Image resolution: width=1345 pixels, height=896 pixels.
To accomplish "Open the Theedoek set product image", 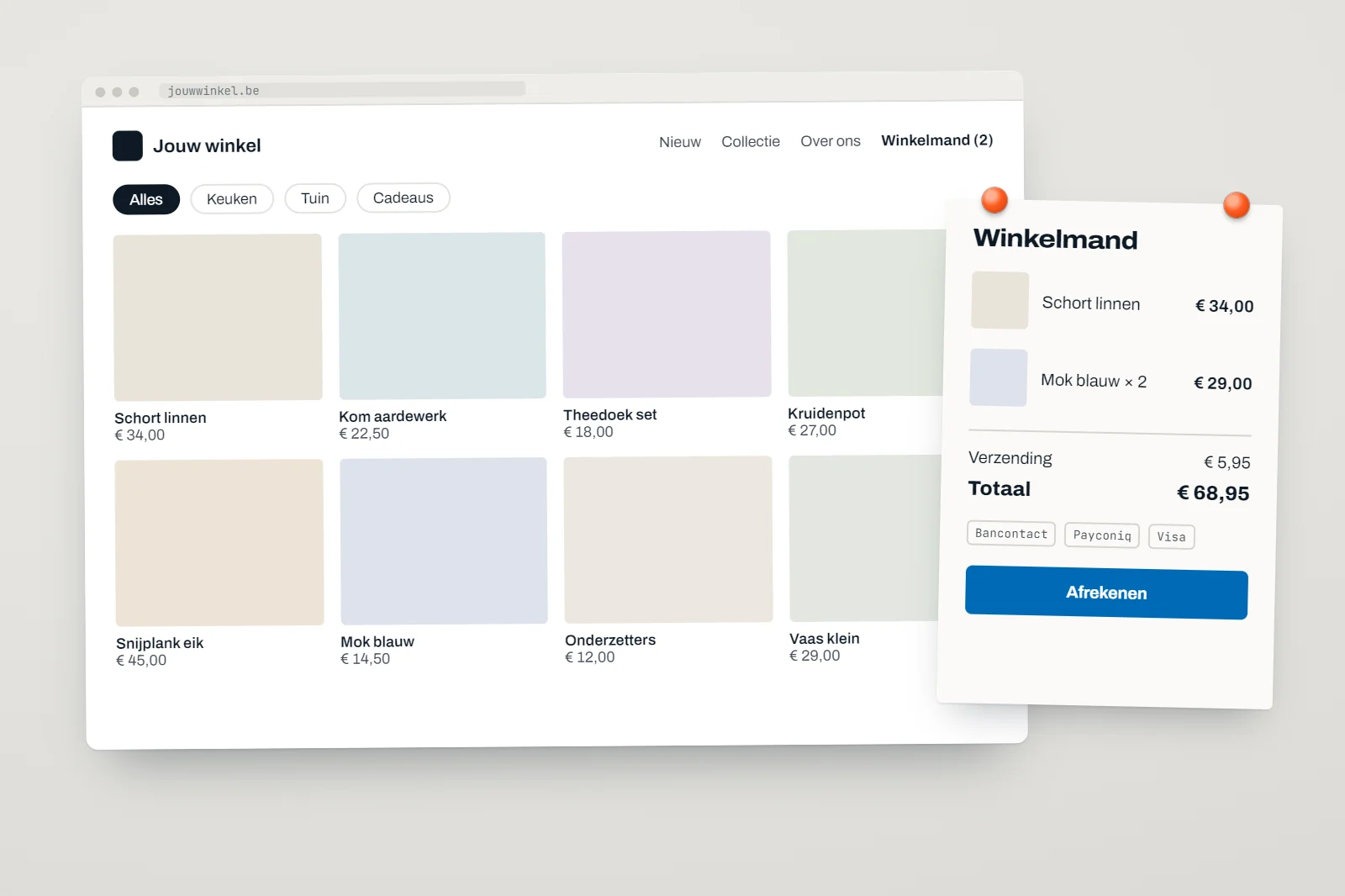I will pos(667,314).
